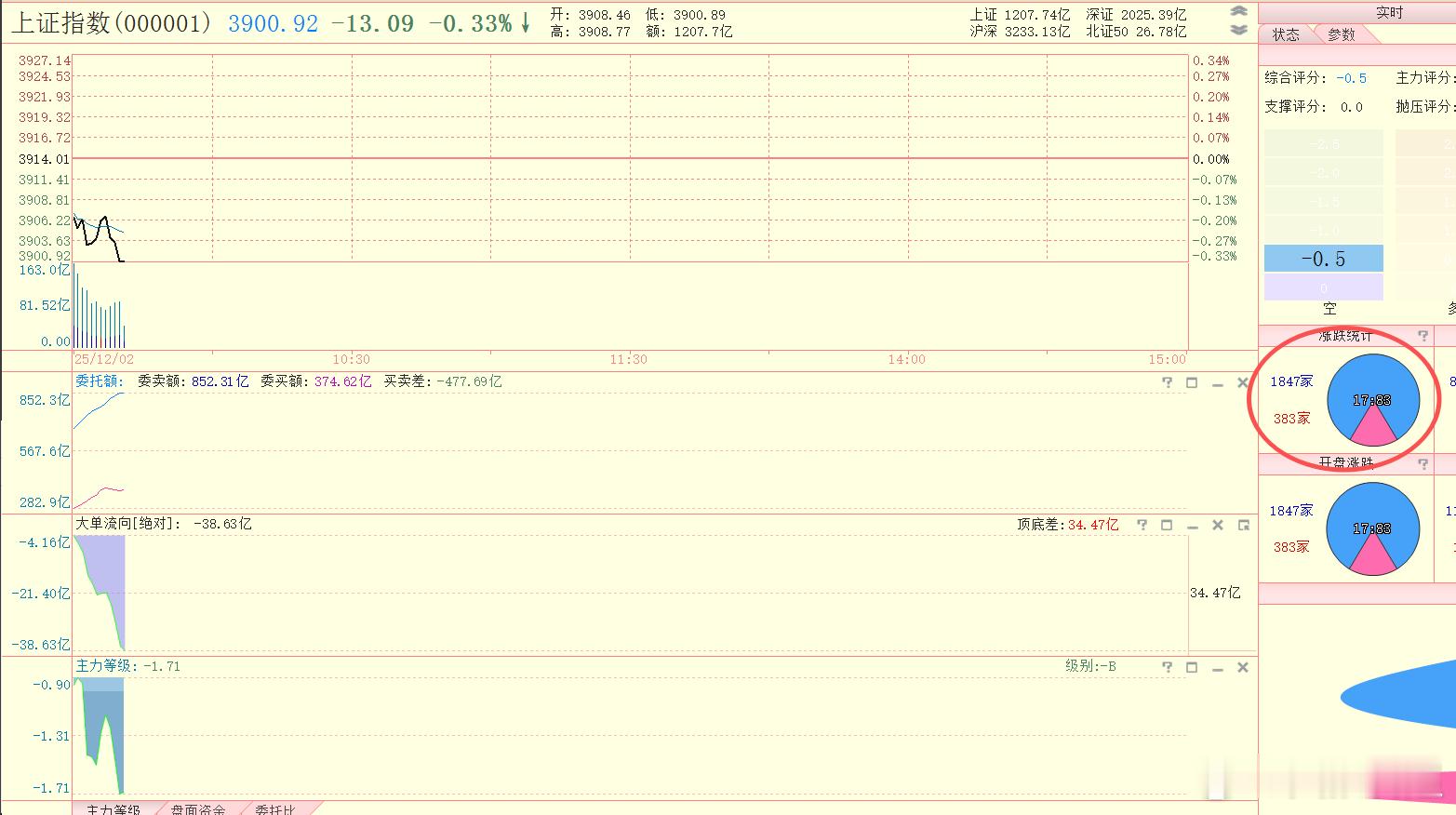Click the 委买额 value 374.62亿

point(342,381)
